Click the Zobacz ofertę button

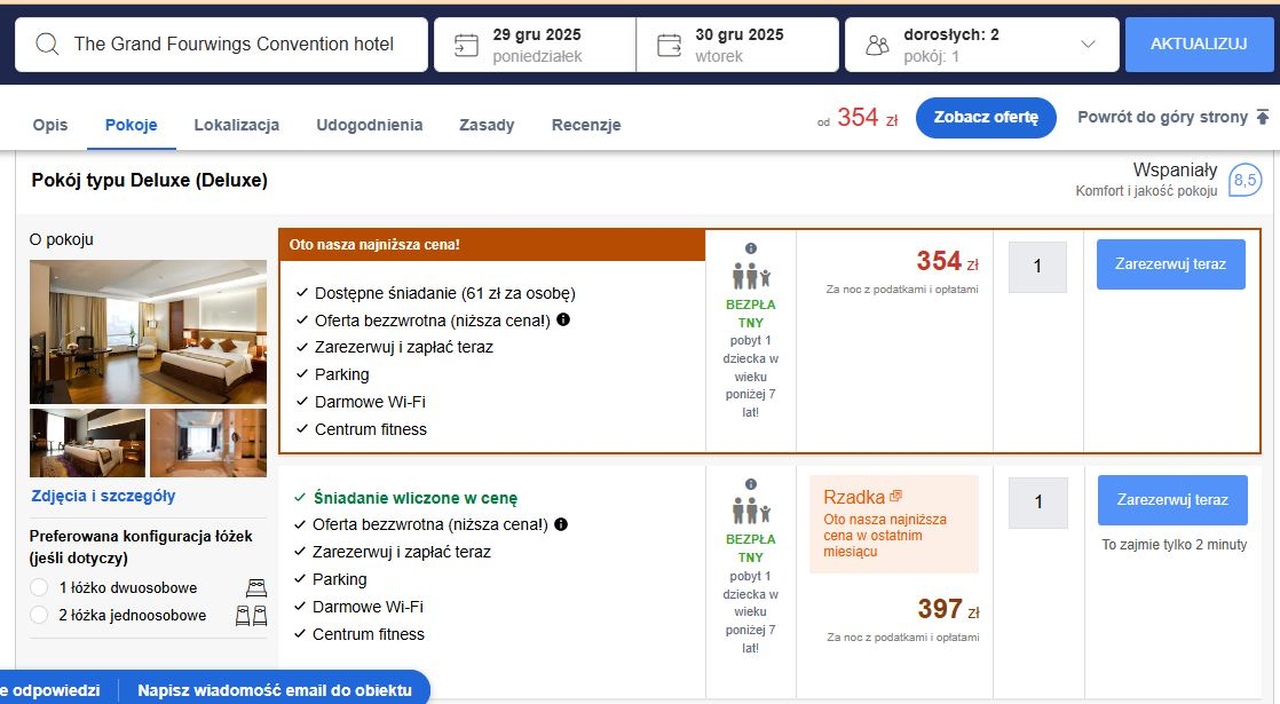[x=985, y=118]
